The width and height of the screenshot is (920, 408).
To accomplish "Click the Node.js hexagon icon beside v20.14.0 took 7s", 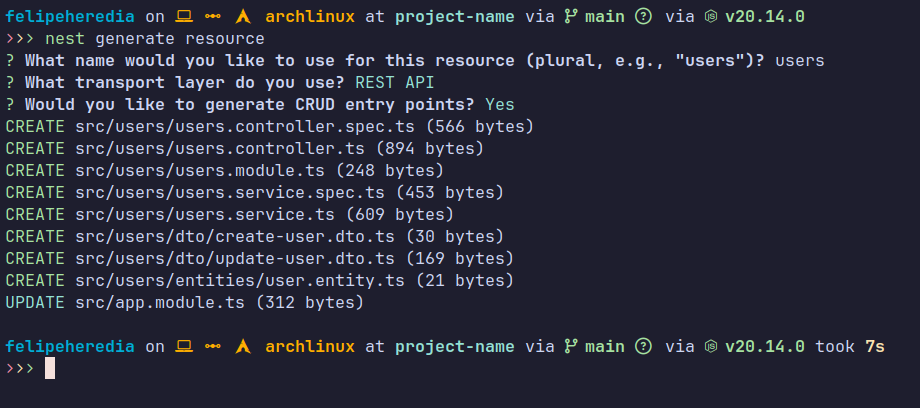I will tap(710, 347).
